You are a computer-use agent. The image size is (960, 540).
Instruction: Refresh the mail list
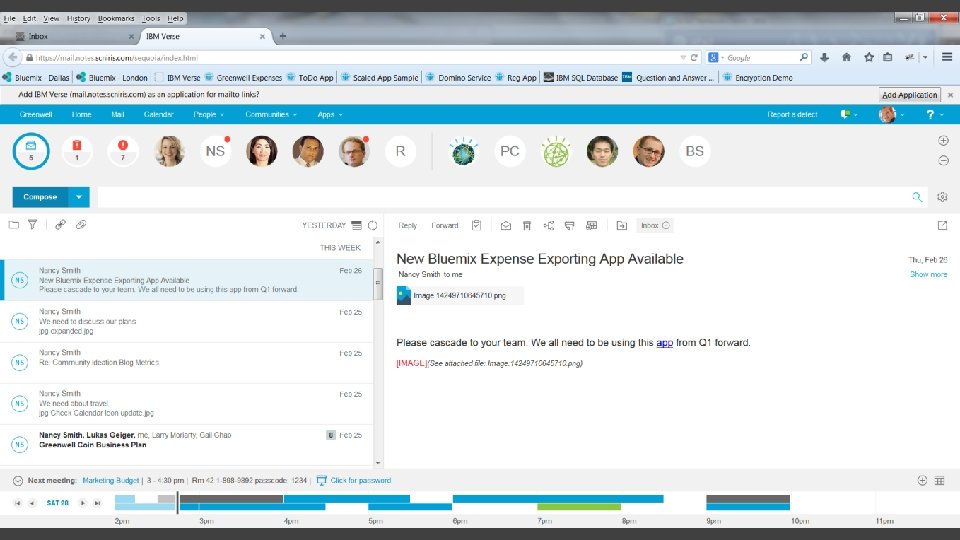[x=372, y=225]
